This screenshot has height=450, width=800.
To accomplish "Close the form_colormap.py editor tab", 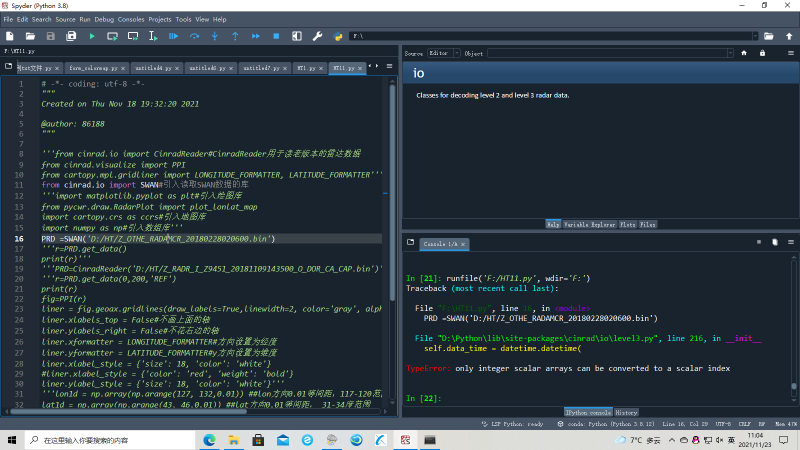I will [122, 68].
